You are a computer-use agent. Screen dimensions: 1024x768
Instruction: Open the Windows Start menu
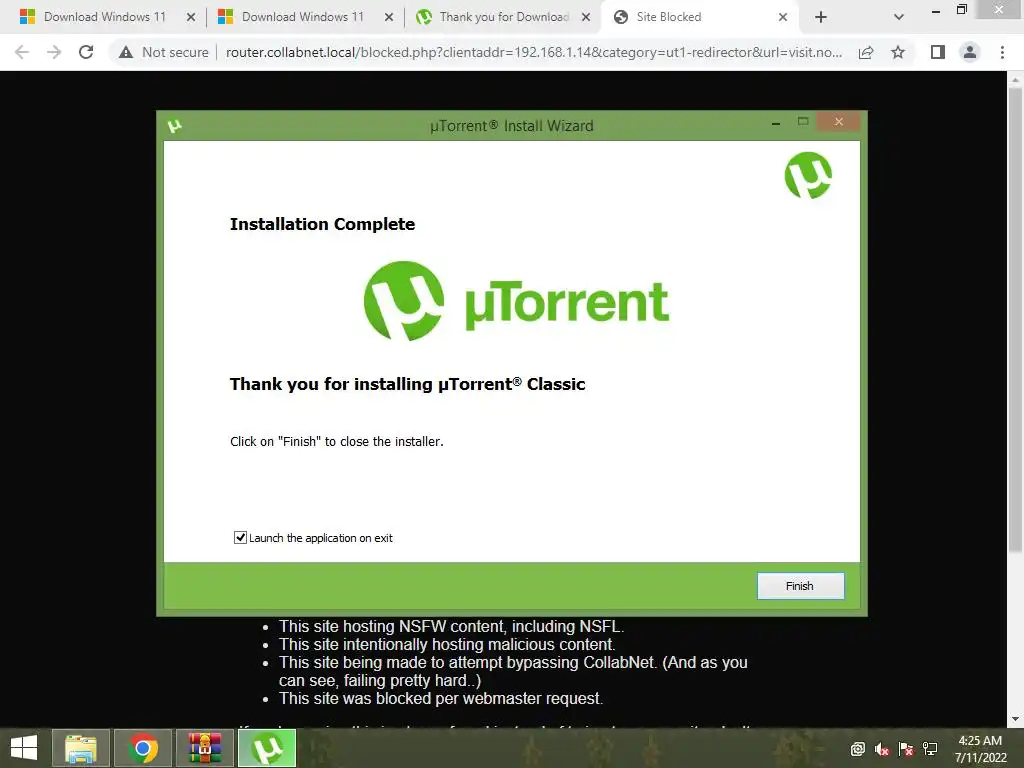coord(24,748)
